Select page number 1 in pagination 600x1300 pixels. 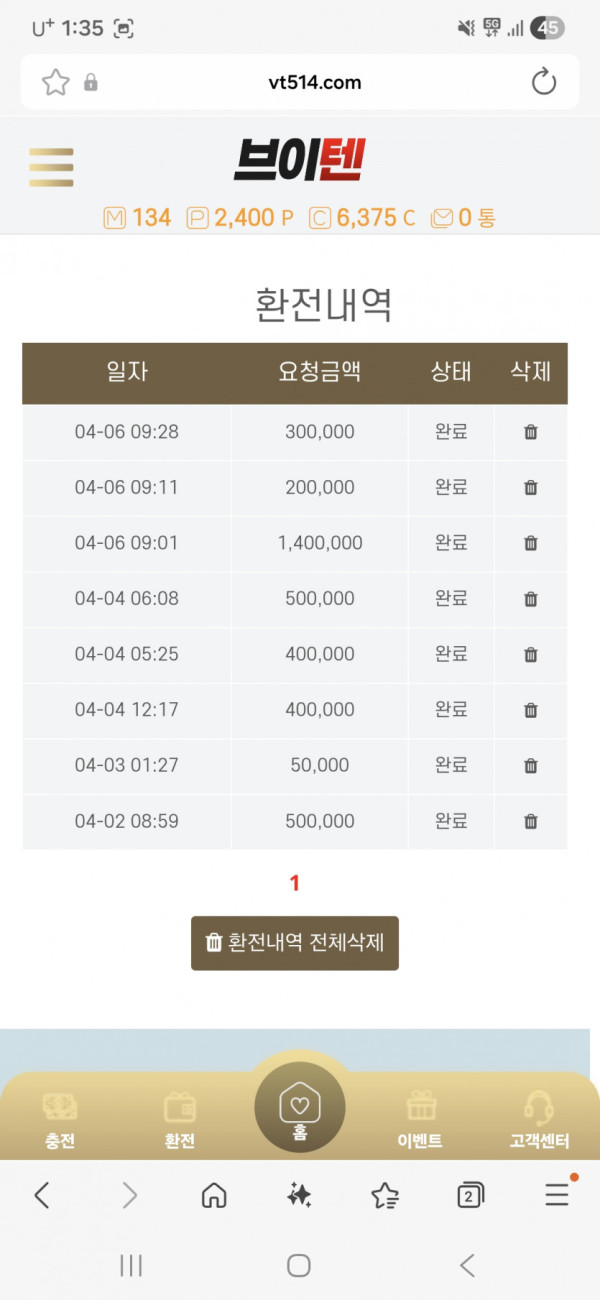pyautogui.click(x=295, y=883)
